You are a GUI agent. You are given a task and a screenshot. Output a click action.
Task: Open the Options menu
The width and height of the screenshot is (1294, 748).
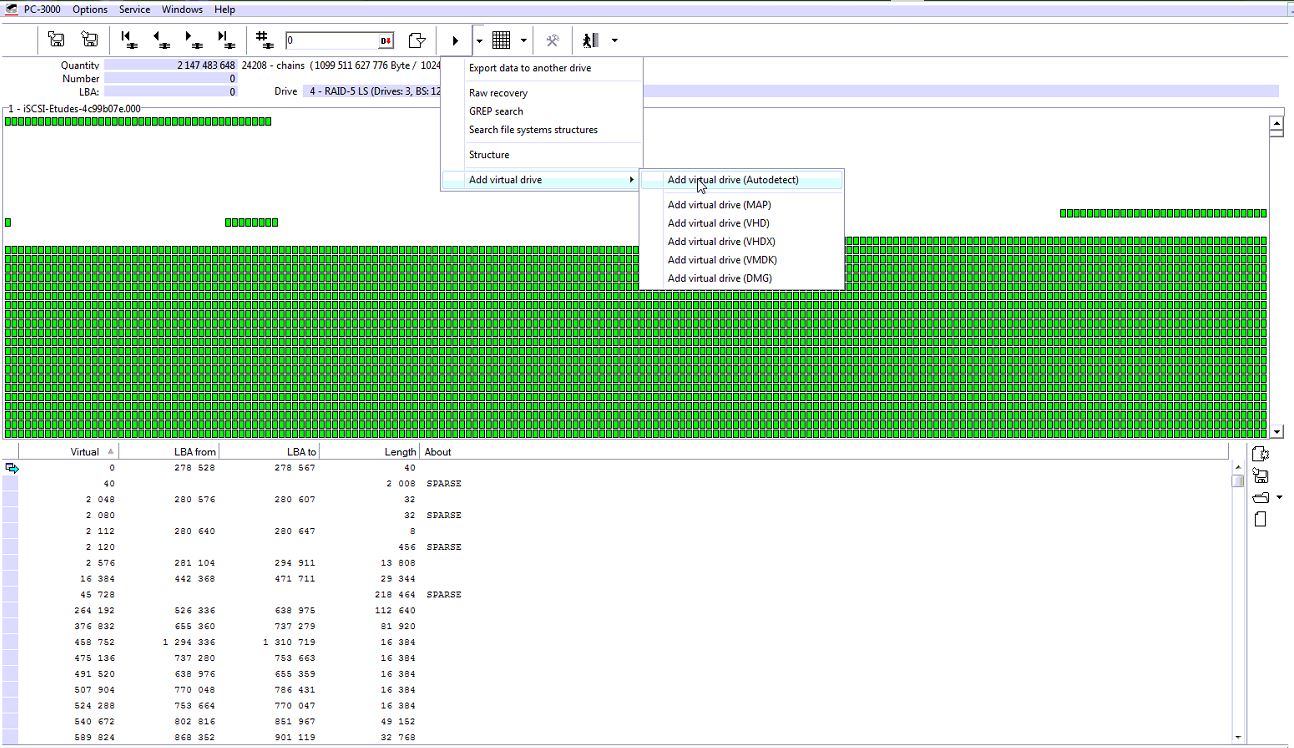click(90, 9)
